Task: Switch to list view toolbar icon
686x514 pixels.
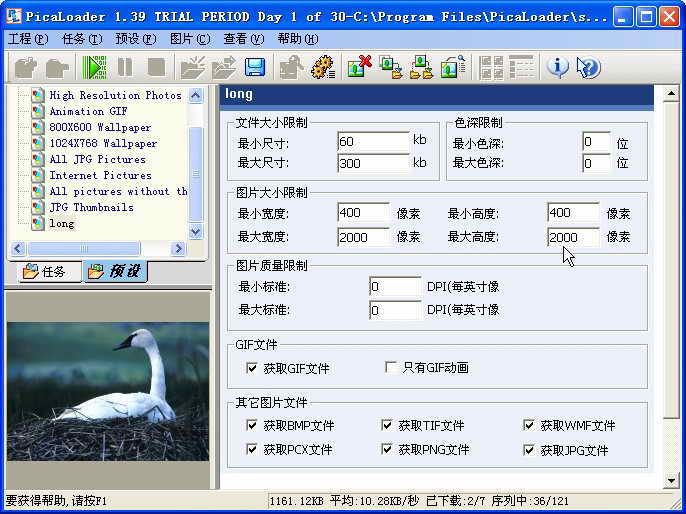Action: click(521, 68)
